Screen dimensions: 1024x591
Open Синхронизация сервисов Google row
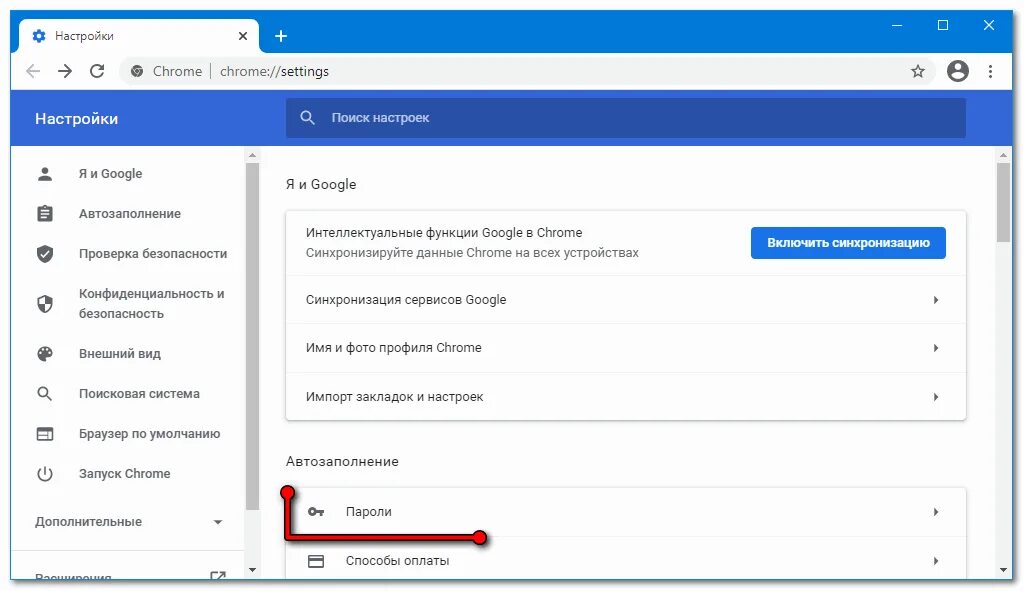point(626,300)
